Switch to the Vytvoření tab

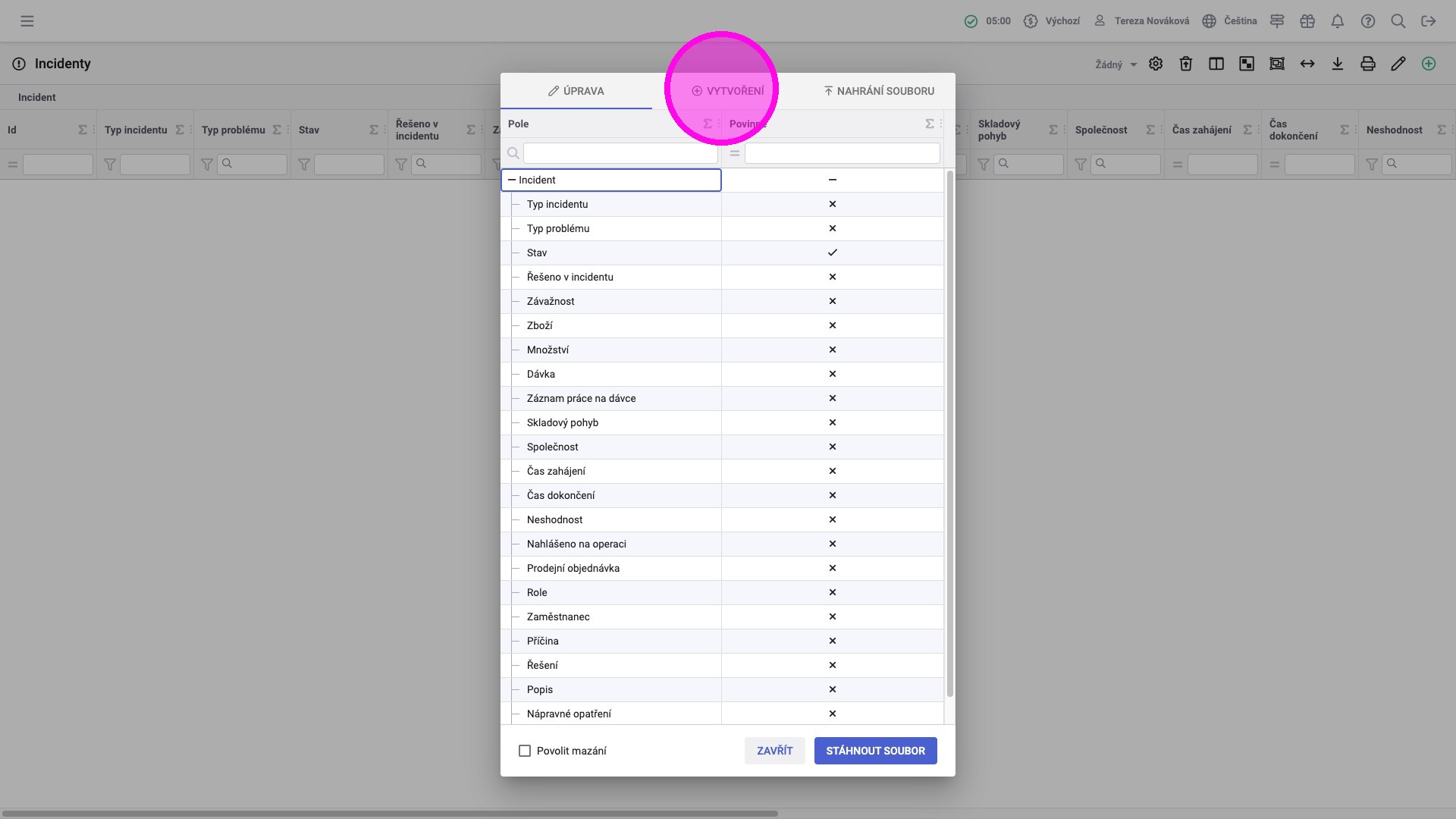(727, 91)
